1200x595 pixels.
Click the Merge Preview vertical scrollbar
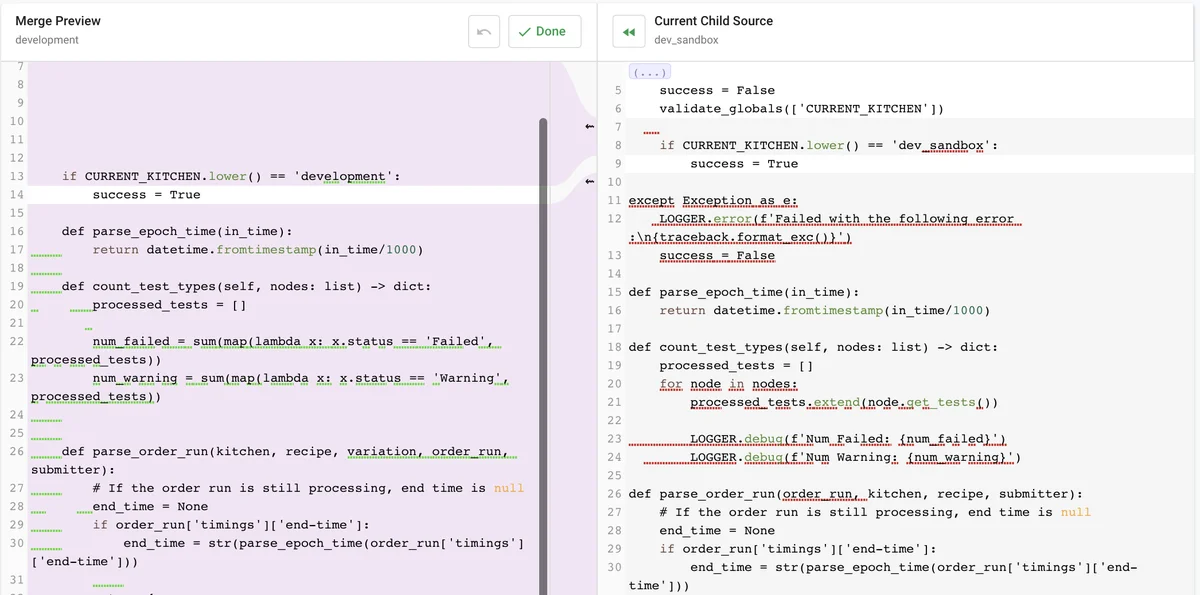(x=543, y=300)
